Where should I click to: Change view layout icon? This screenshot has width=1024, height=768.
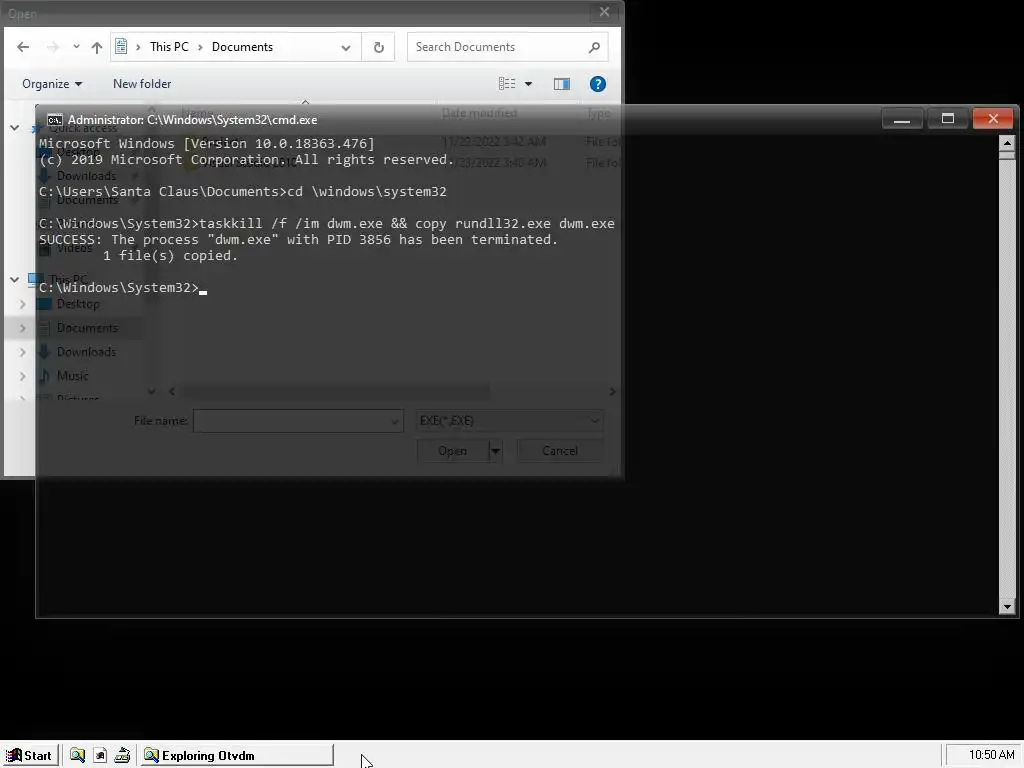coord(507,84)
